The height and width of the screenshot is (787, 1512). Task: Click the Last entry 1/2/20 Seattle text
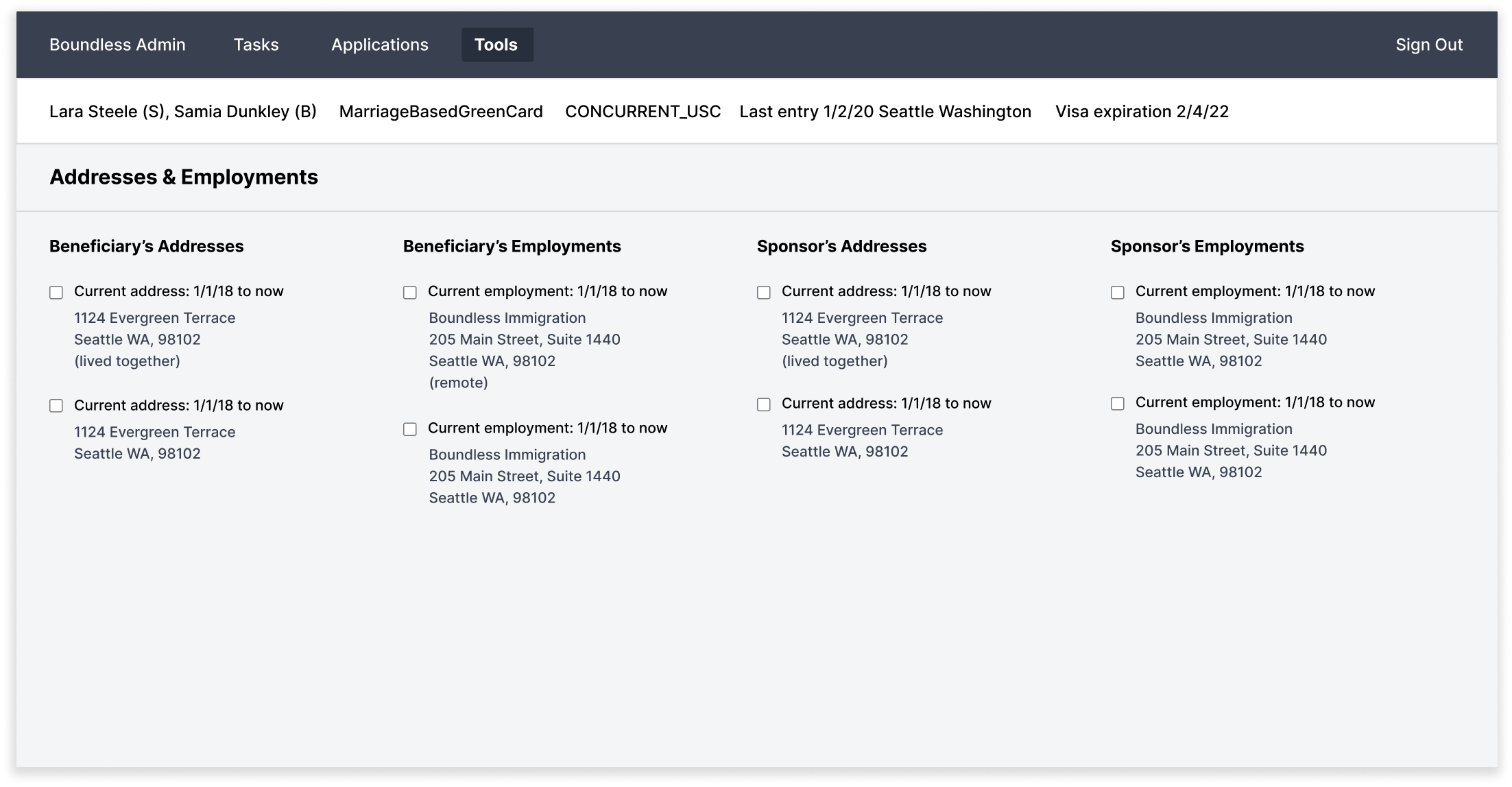pos(885,111)
